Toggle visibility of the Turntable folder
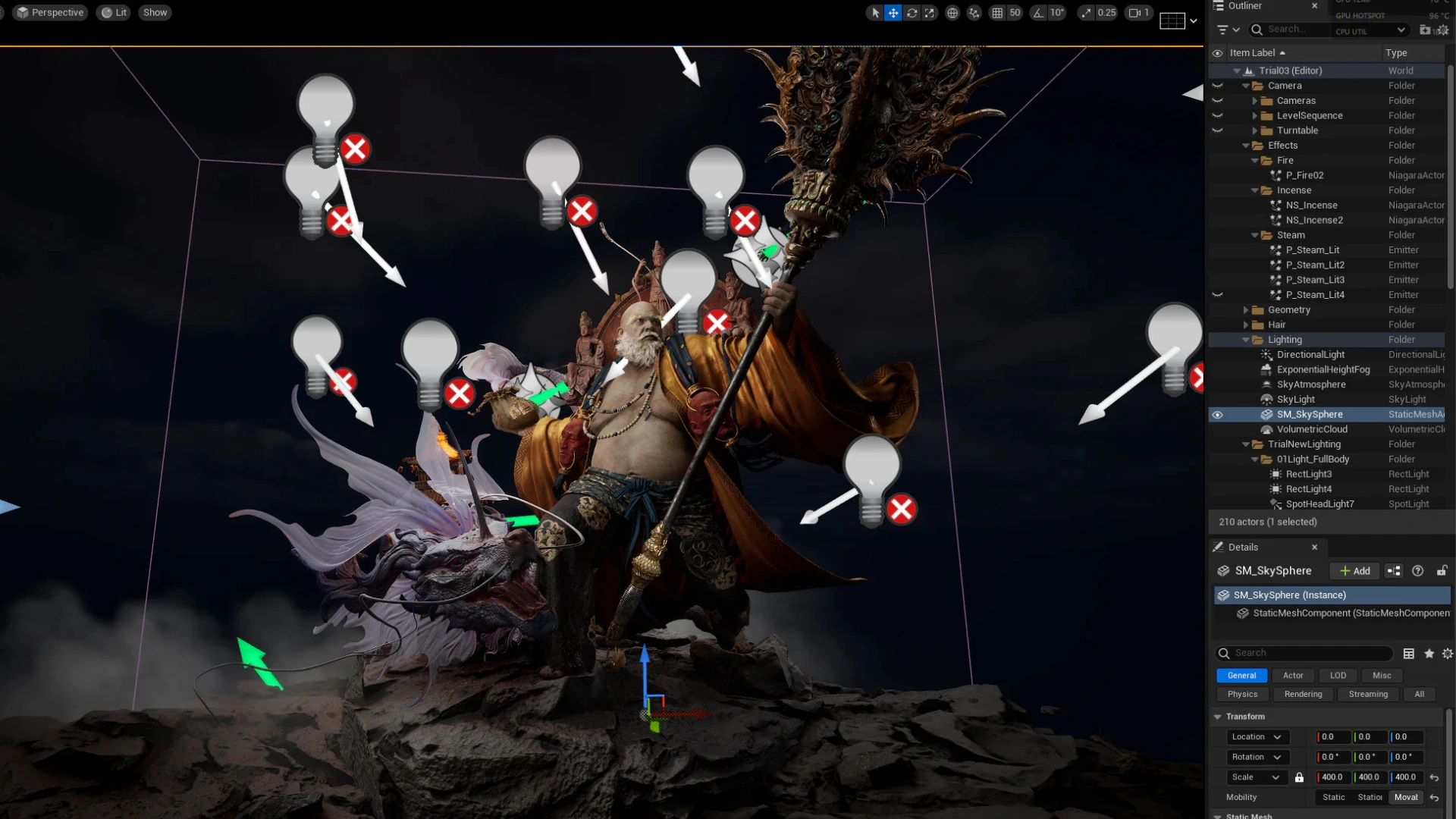The width and height of the screenshot is (1456, 819). point(1217,130)
